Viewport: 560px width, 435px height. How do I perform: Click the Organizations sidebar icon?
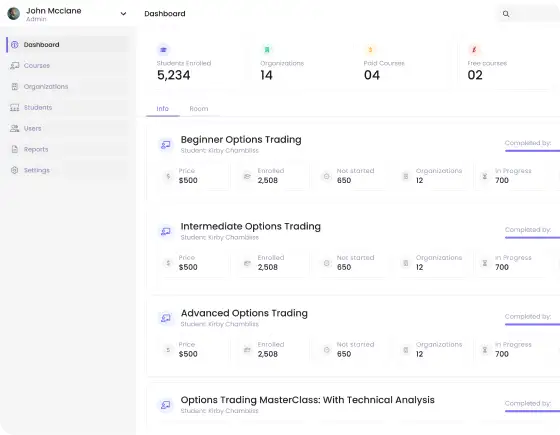[15, 86]
